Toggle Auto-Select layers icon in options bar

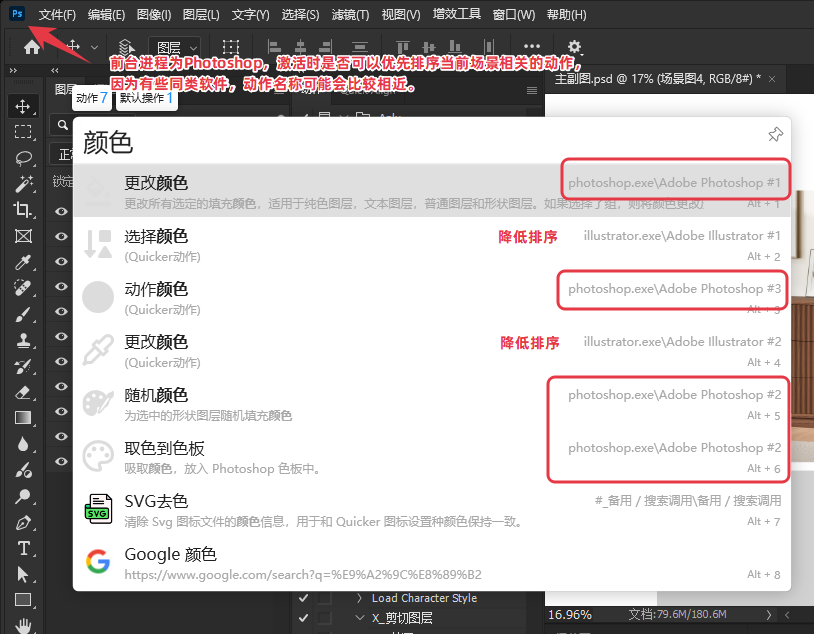(125, 47)
